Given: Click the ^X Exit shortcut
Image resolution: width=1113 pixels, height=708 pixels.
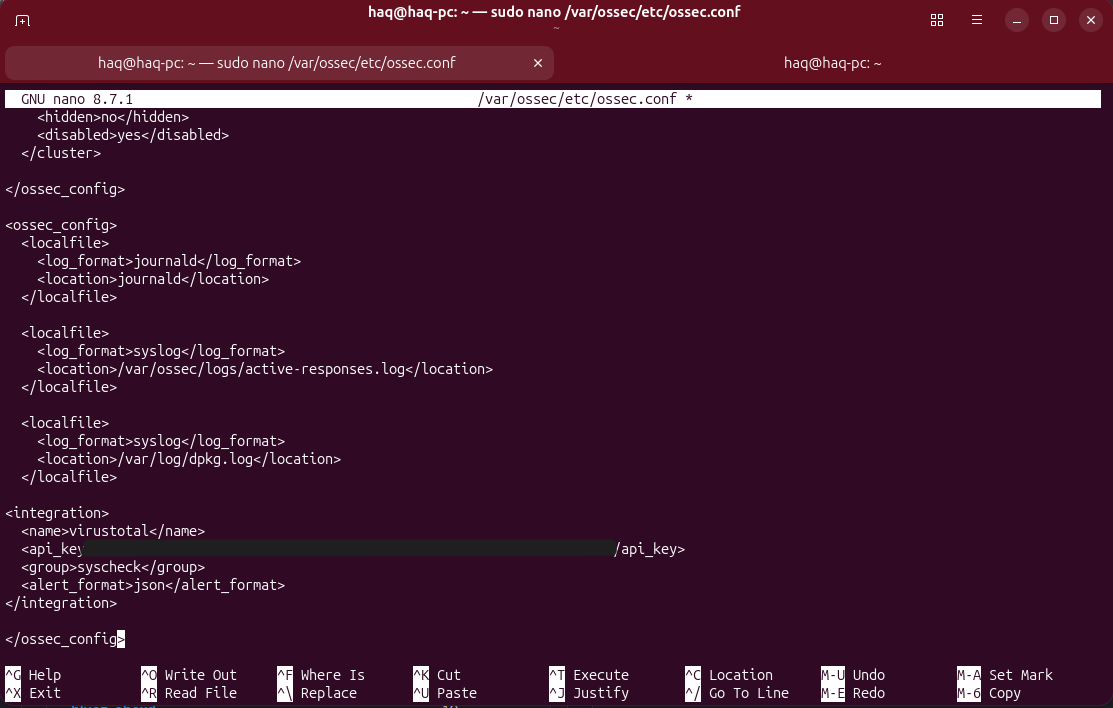Looking at the screenshot, I should 33,693.
